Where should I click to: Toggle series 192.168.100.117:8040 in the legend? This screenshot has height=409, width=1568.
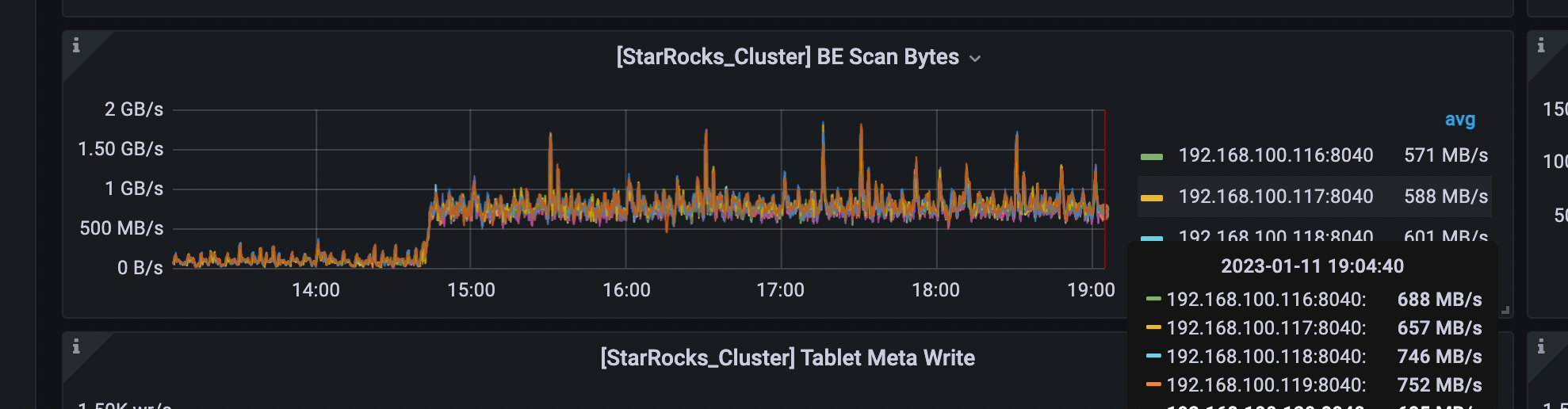pos(1275,197)
